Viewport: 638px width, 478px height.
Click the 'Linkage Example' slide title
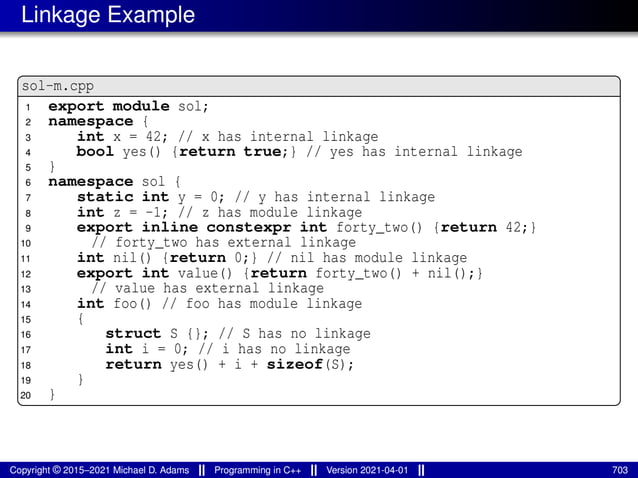point(108,15)
